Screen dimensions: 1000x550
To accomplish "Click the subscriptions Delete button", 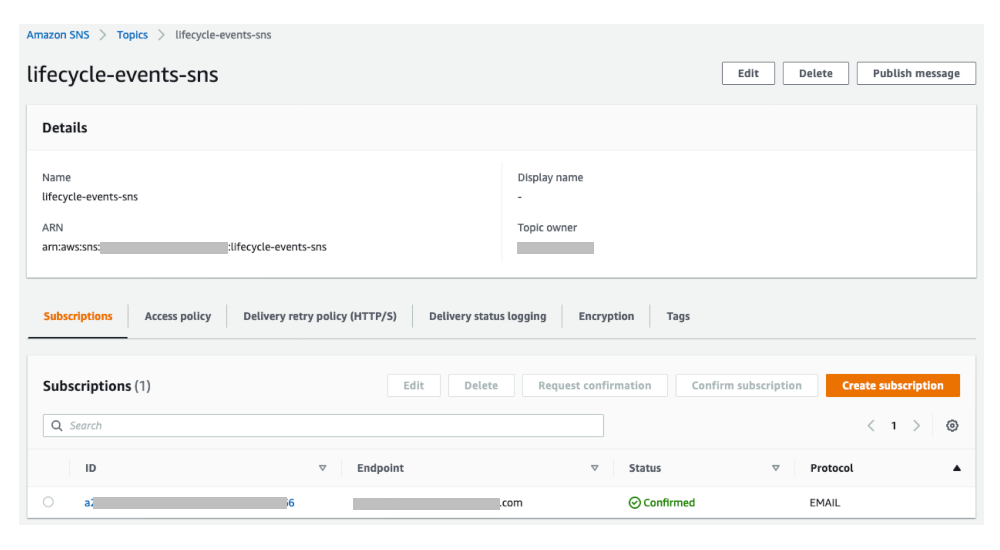I will [x=481, y=385].
